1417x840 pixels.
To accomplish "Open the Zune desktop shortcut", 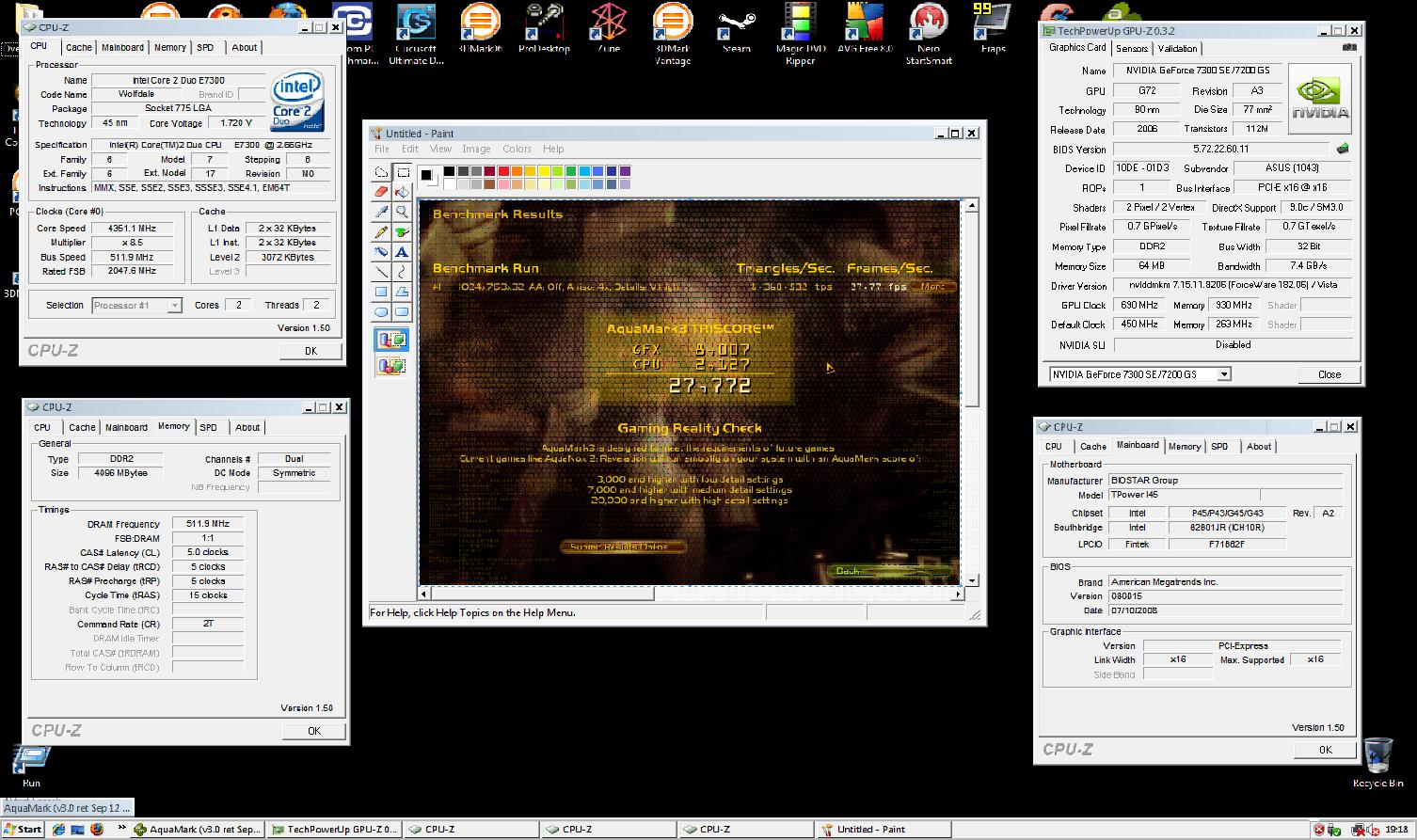I will (x=608, y=28).
